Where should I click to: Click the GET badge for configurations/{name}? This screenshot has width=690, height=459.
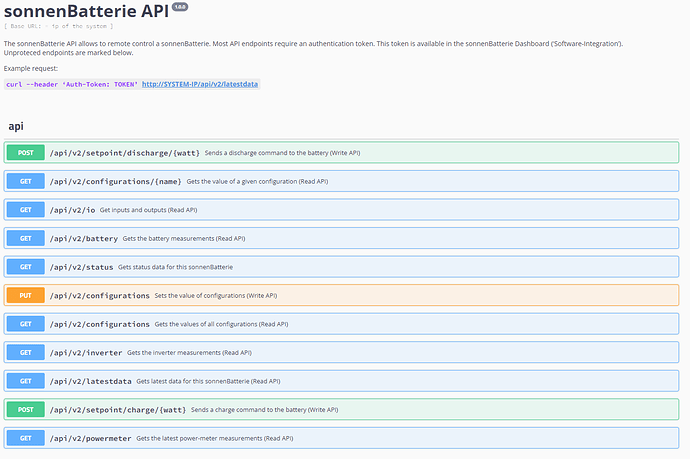coord(26,181)
